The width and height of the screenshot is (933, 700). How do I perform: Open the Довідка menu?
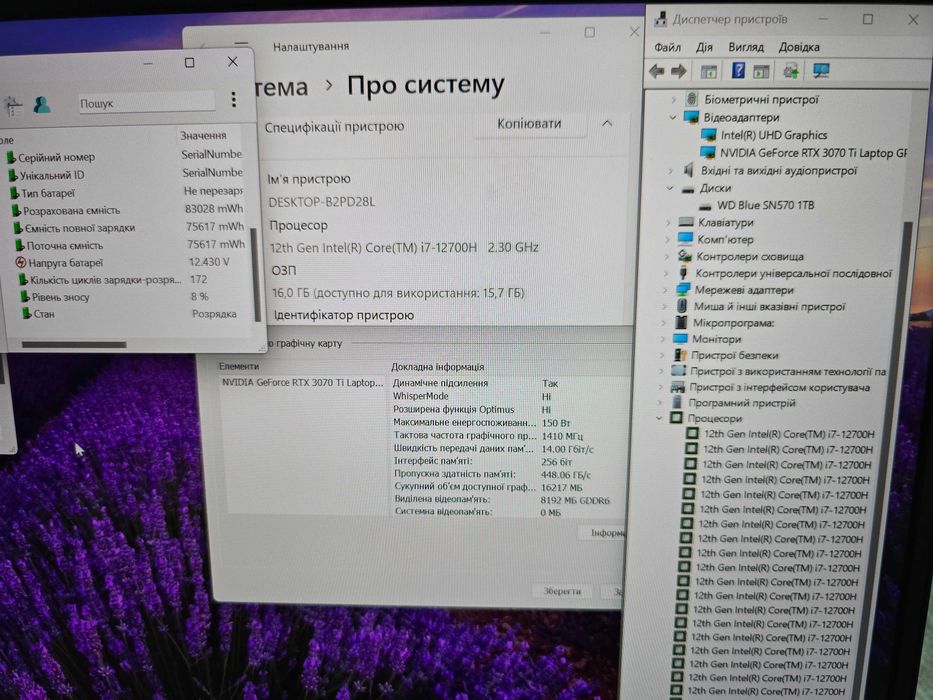point(799,47)
